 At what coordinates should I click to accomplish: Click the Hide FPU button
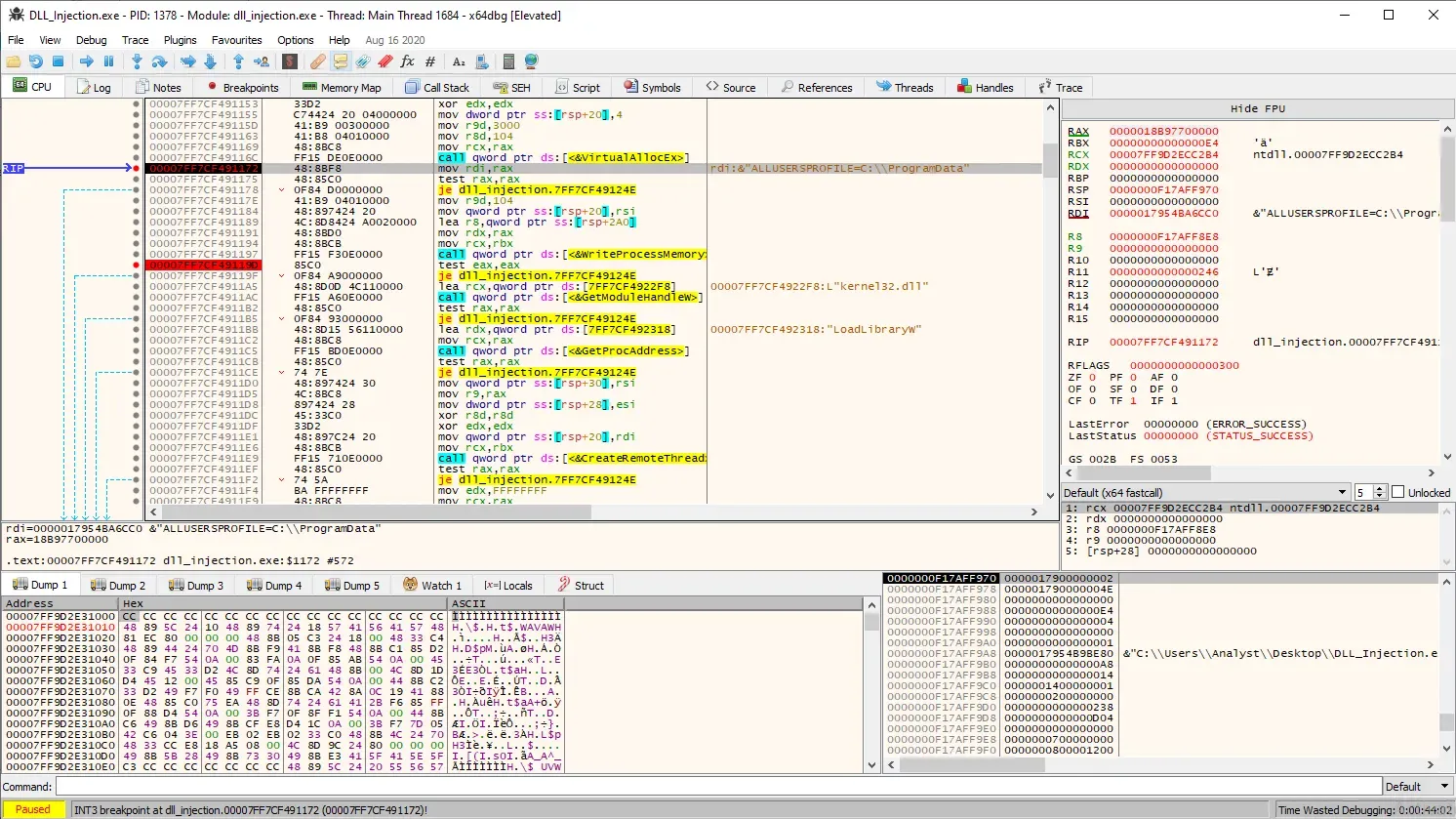1257,108
